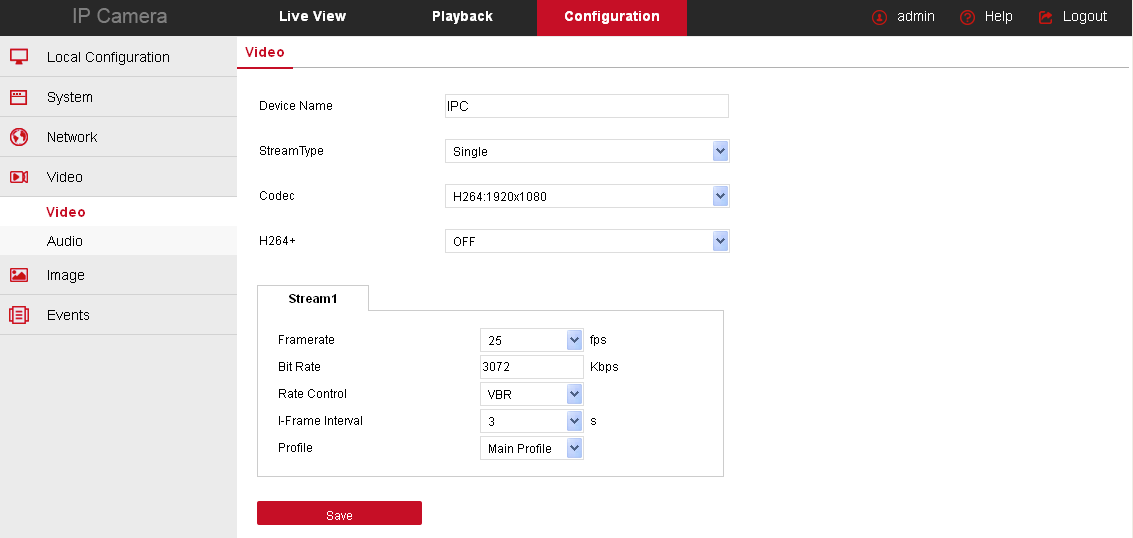This screenshot has height=538, width=1133.
Task: Click the Network globe icon
Action: (x=19, y=137)
